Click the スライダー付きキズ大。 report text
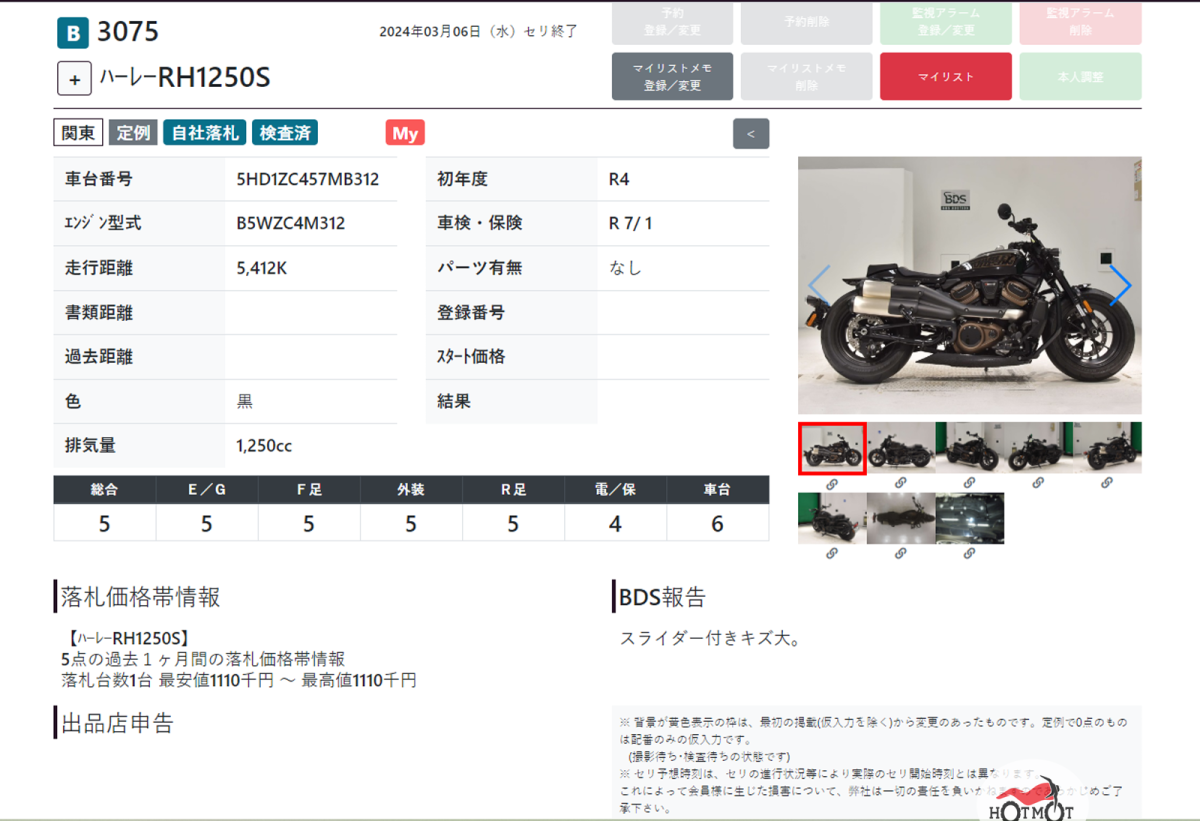Screen dimensions: 1200x821 coord(711,638)
